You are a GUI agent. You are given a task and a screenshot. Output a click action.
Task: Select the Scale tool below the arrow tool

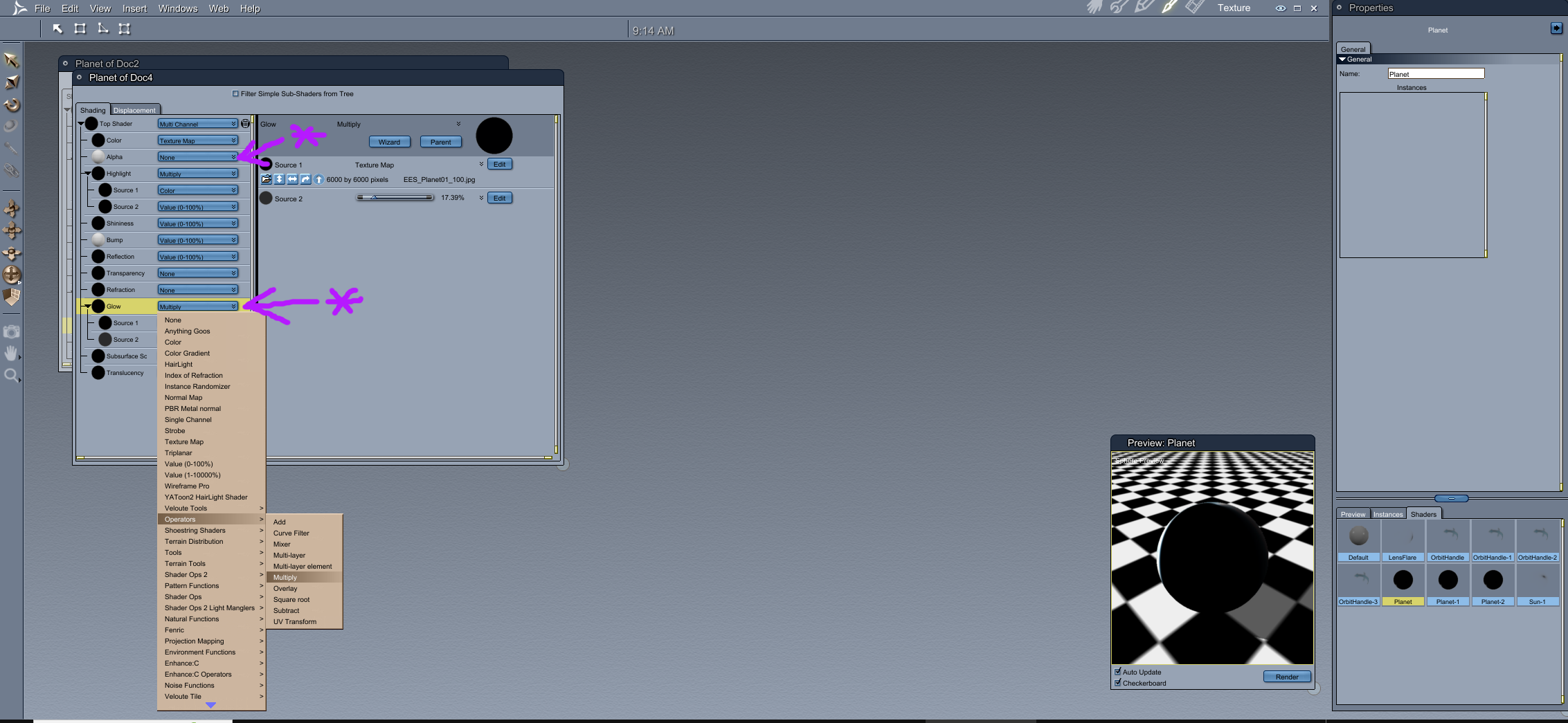(12, 82)
